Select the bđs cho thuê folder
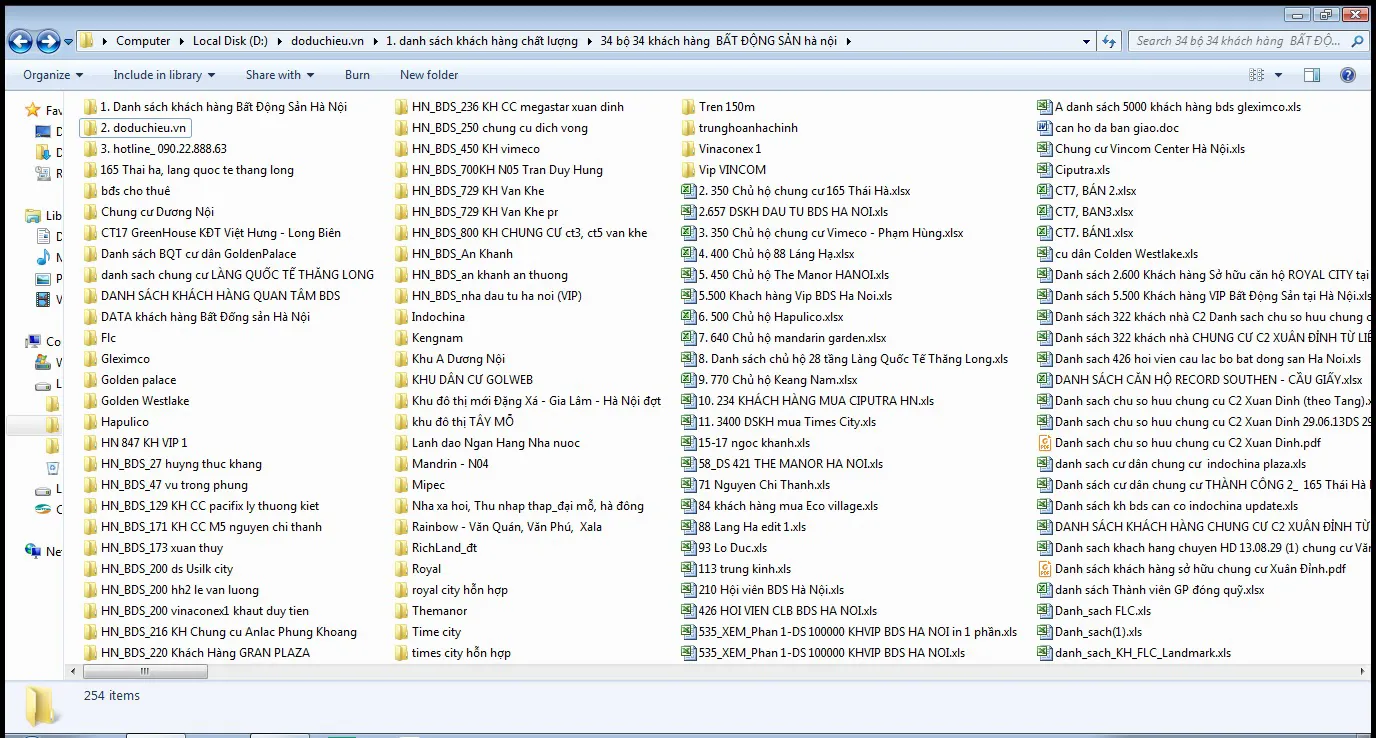 pos(126,191)
